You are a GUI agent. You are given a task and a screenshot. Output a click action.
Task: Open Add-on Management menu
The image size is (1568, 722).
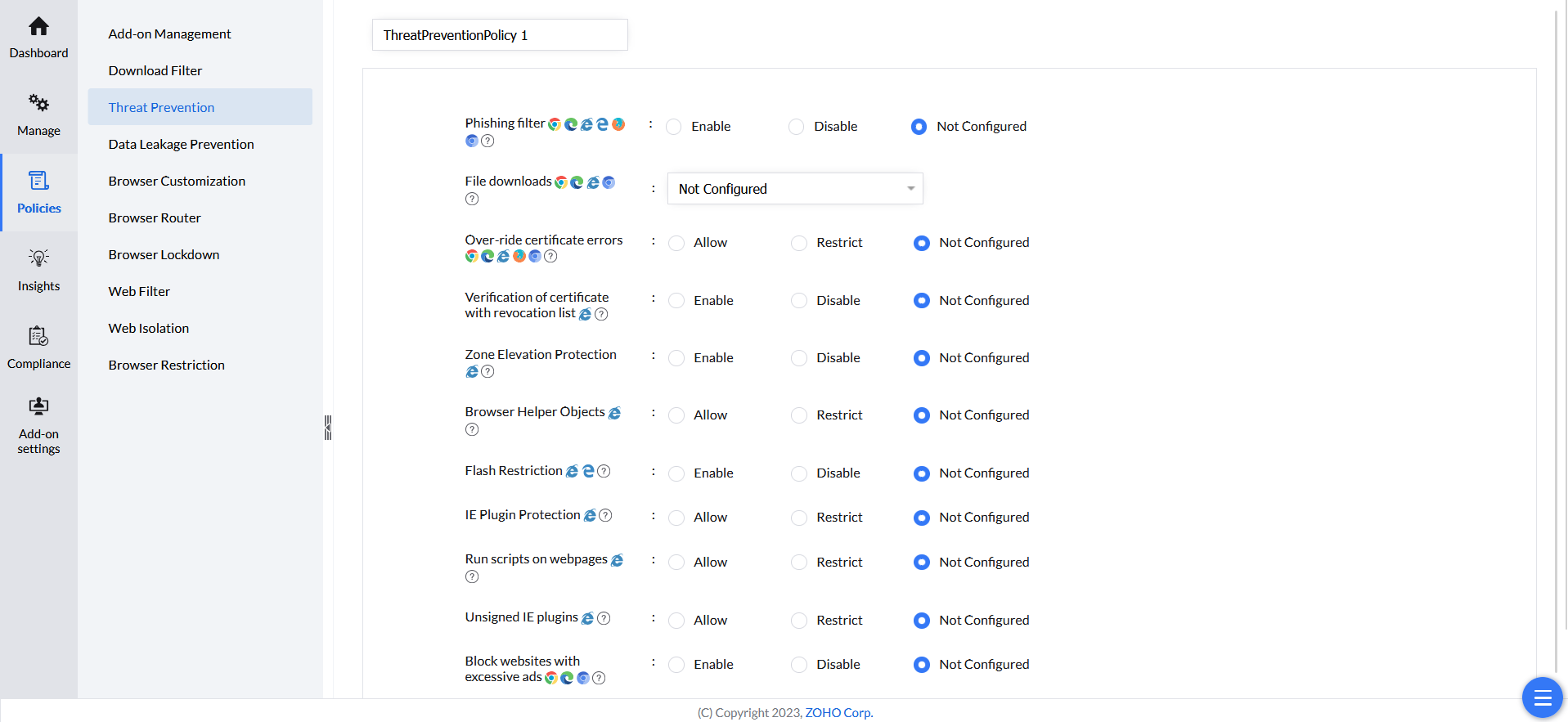[169, 34]
